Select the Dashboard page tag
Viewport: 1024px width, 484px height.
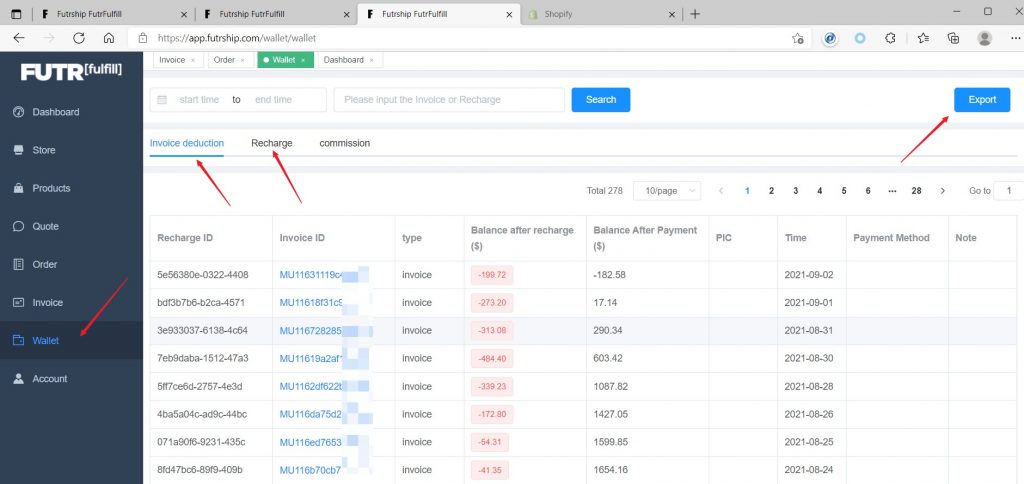click(349, 60)
